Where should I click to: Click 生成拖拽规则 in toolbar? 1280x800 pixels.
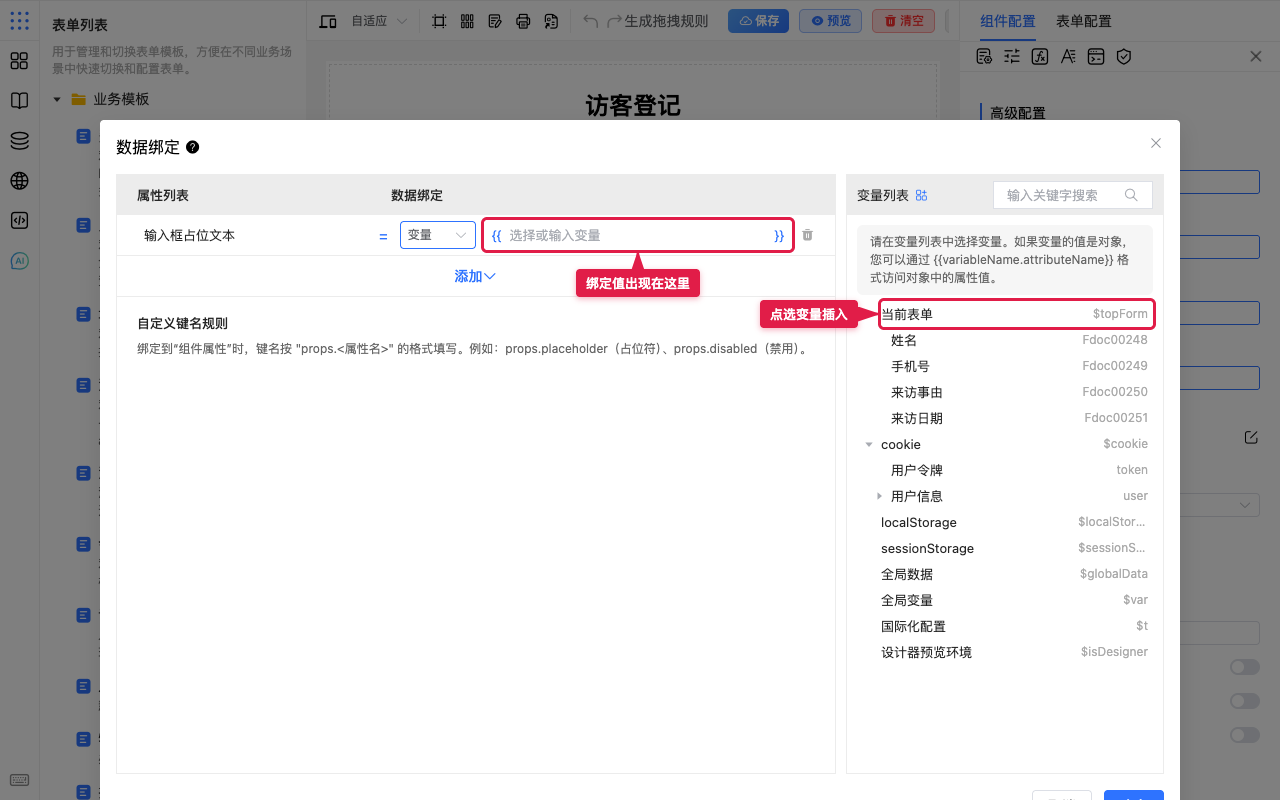(666, 21)
